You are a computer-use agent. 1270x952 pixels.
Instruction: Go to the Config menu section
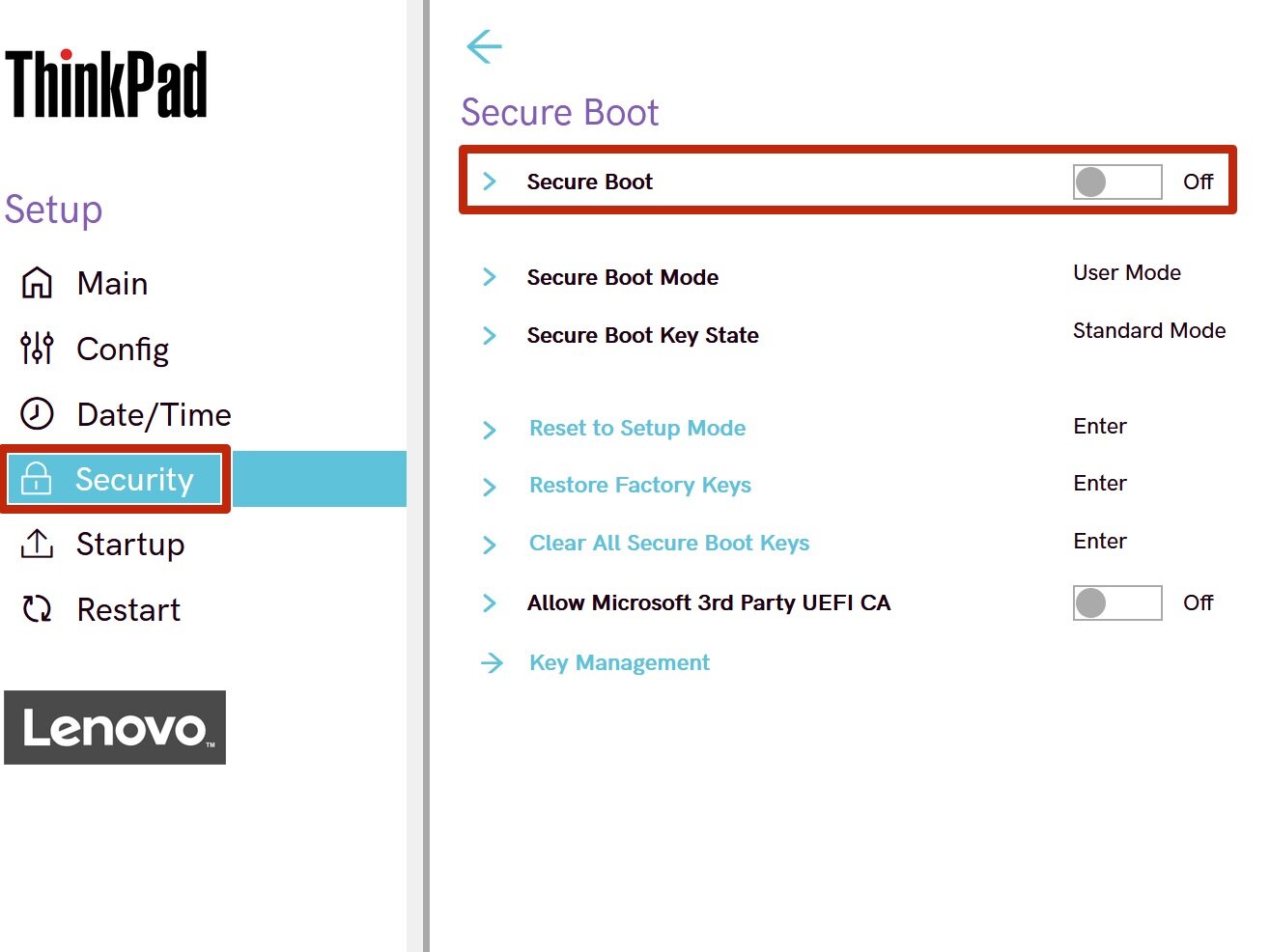[x=123, y=349]
